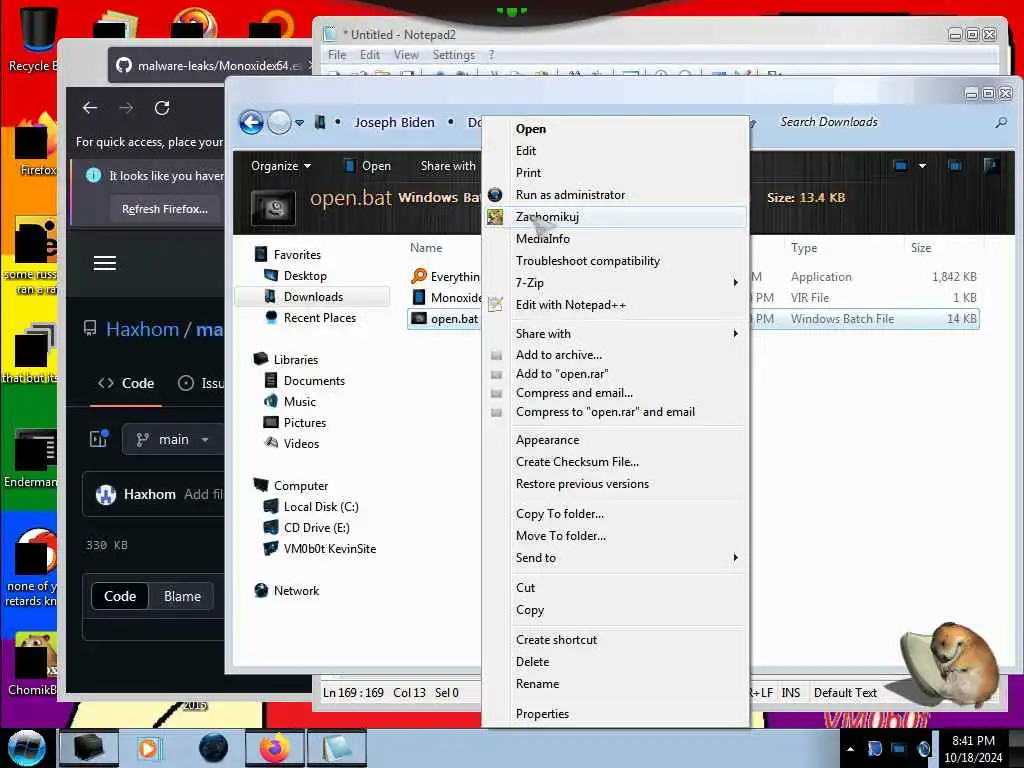
Task: Expand Share with submenu in context menu
Action: click(x=616, y=334)
